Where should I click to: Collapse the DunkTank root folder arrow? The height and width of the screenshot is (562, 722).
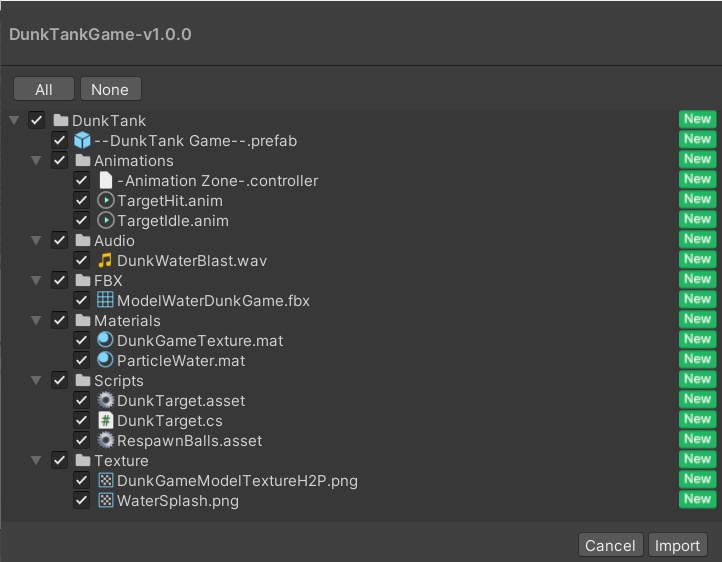(x=14, y=121)
